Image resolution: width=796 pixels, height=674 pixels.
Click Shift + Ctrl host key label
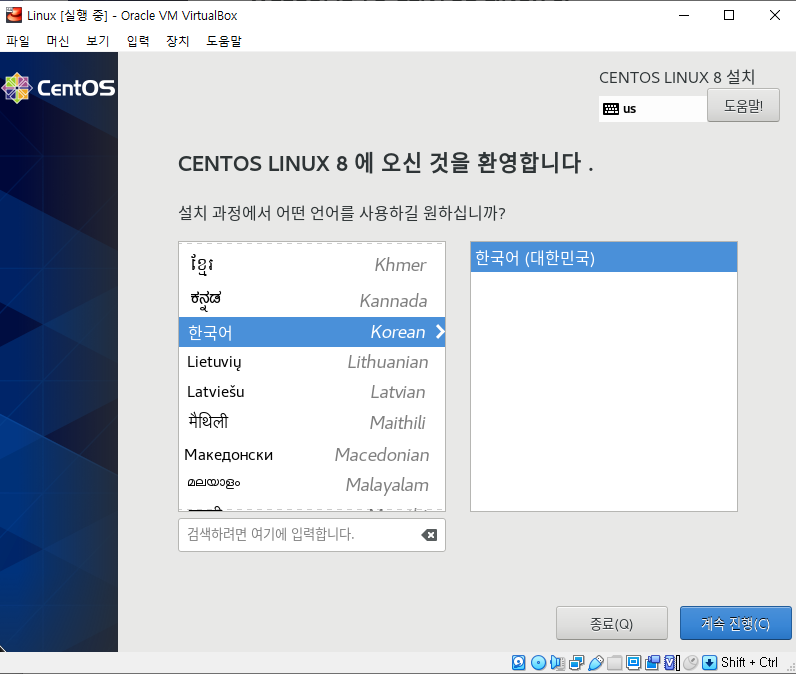tap(749, 662)
